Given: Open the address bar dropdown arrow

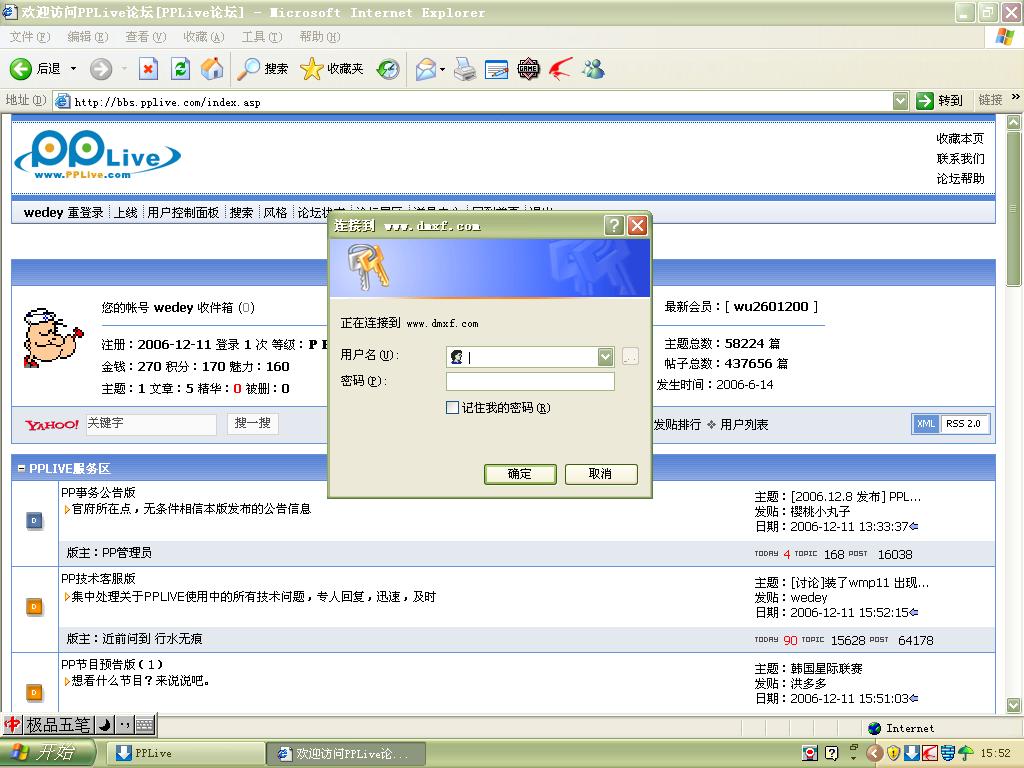Looking at the screenshot, I should 901,101.
